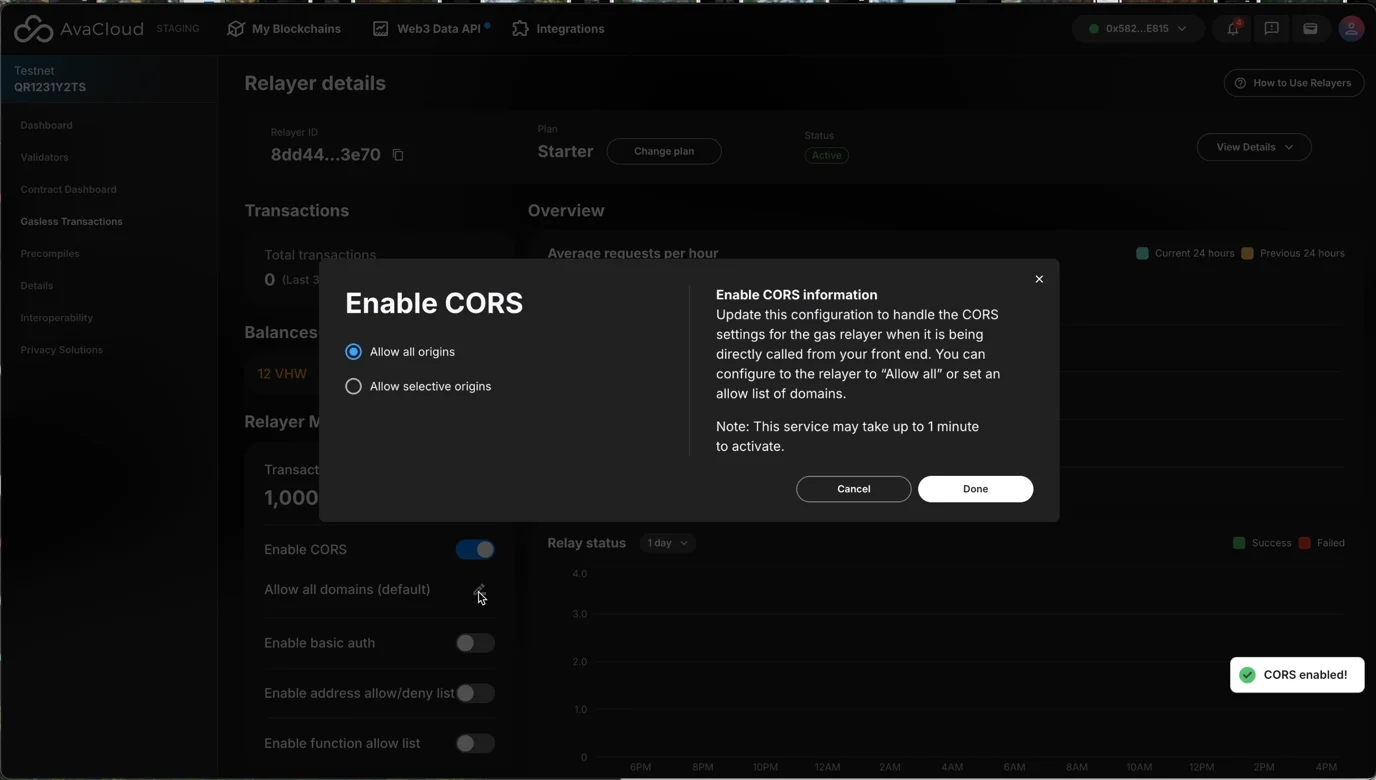Screen dimensions: 1376x780
Task: Click the Integrations puzzle icon
Action: point(520,29)
